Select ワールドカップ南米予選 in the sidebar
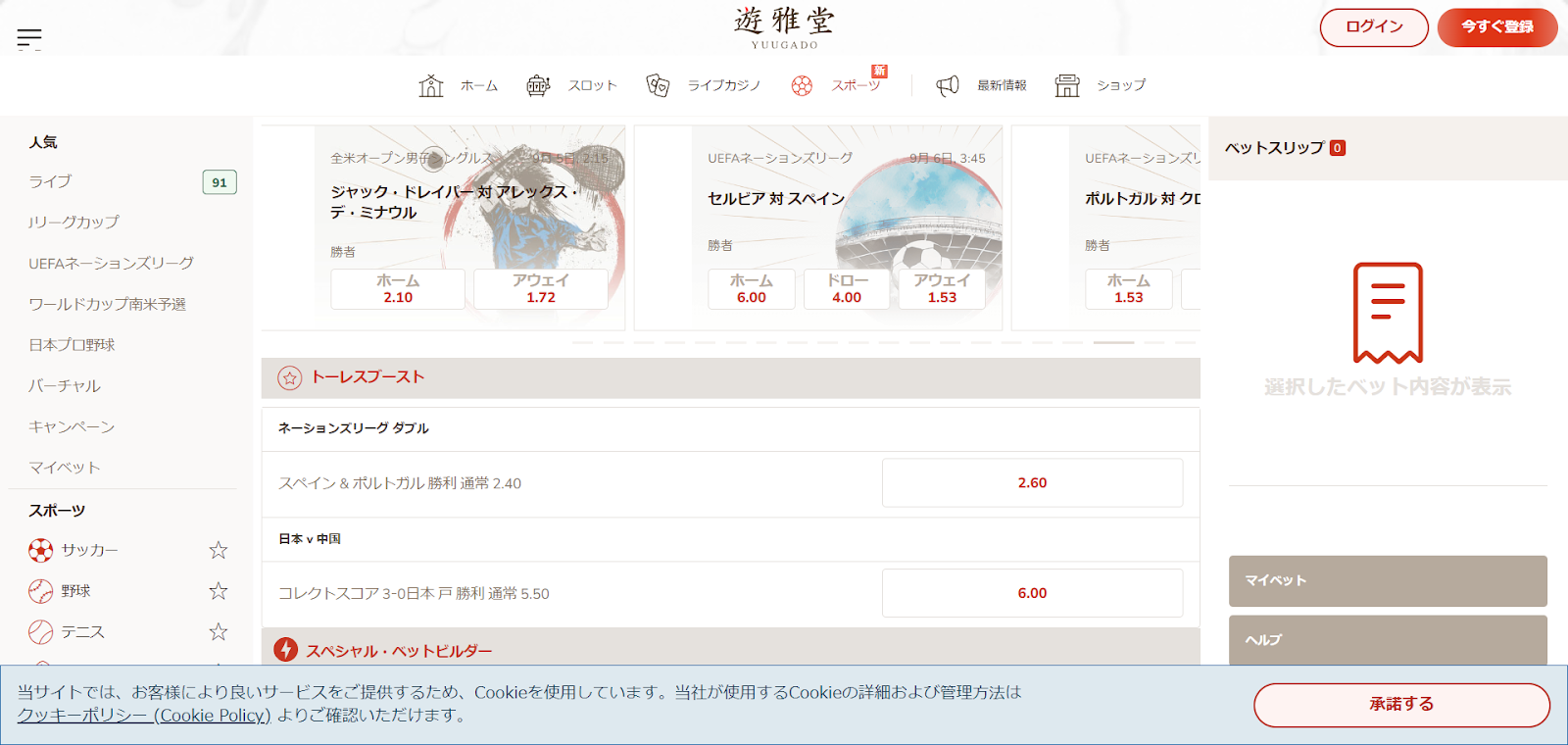This screenshot has height=745, width=1568. [108, 305]
